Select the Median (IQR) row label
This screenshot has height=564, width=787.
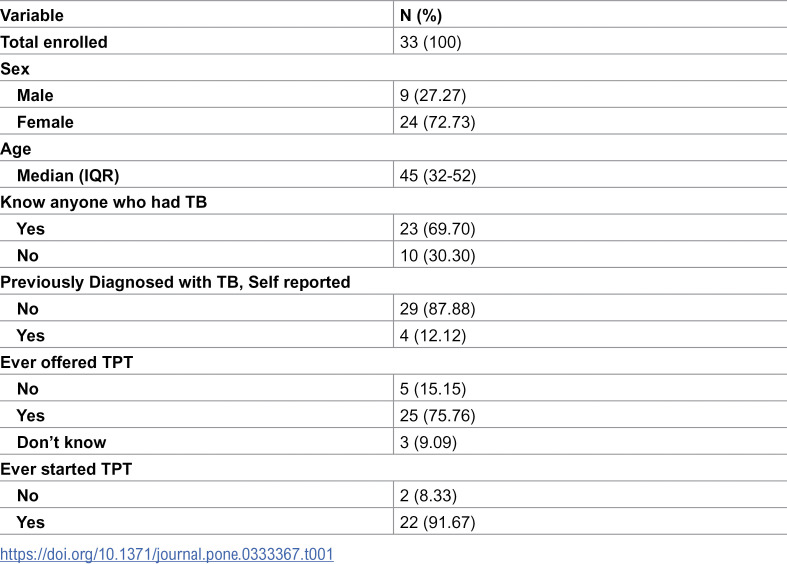click(68, 176)
